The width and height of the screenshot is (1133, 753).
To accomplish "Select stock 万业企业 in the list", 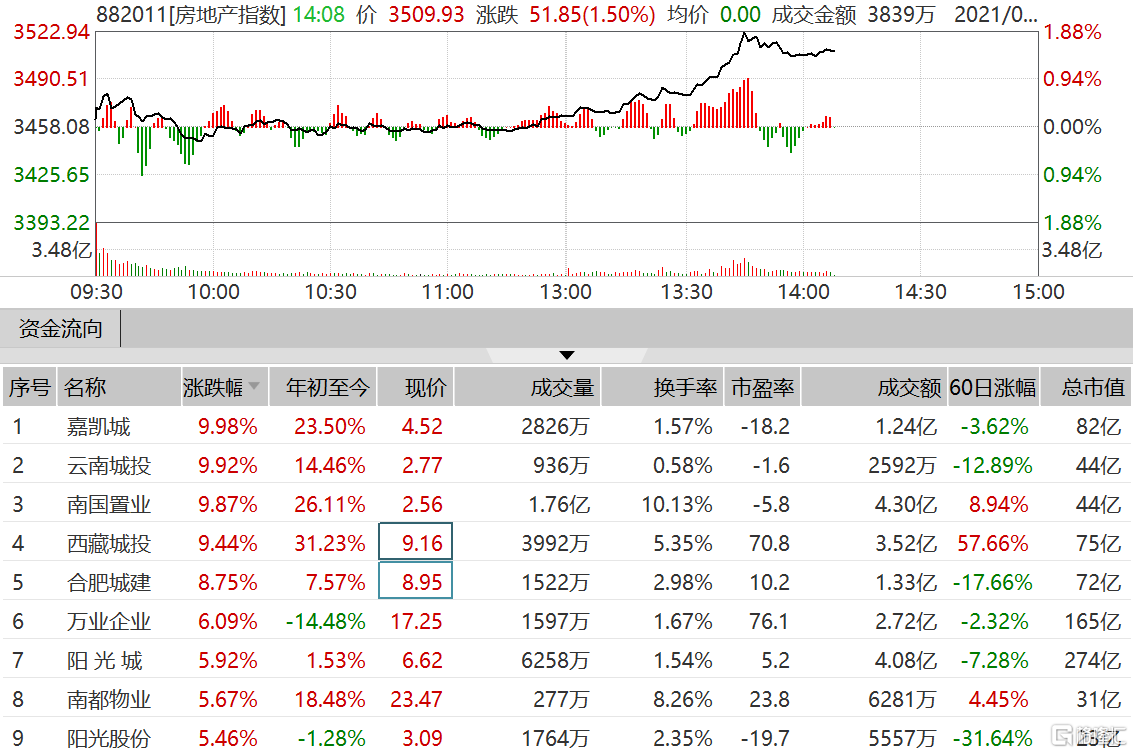I will coord(109,621).
